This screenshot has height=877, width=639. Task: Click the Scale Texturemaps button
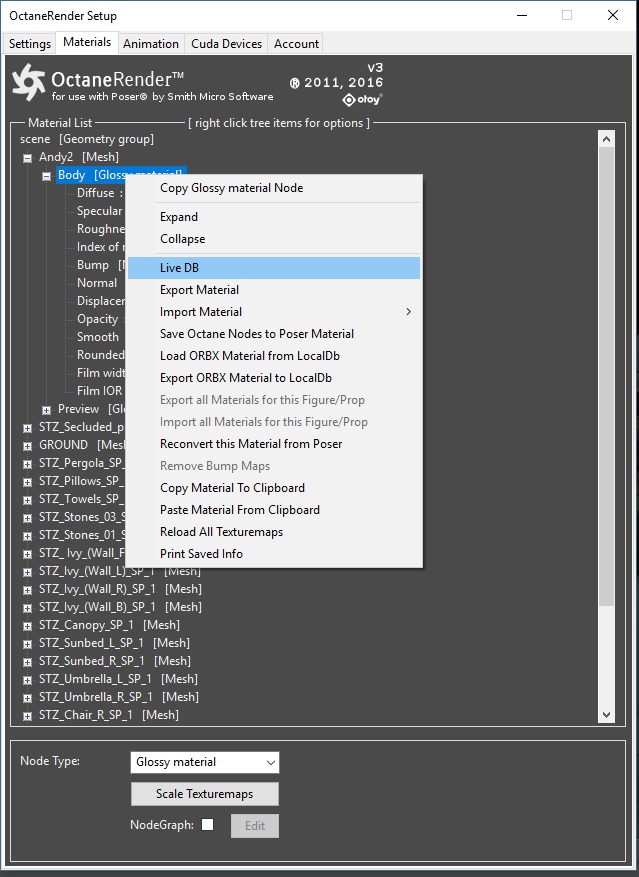(x=205, y=794)
